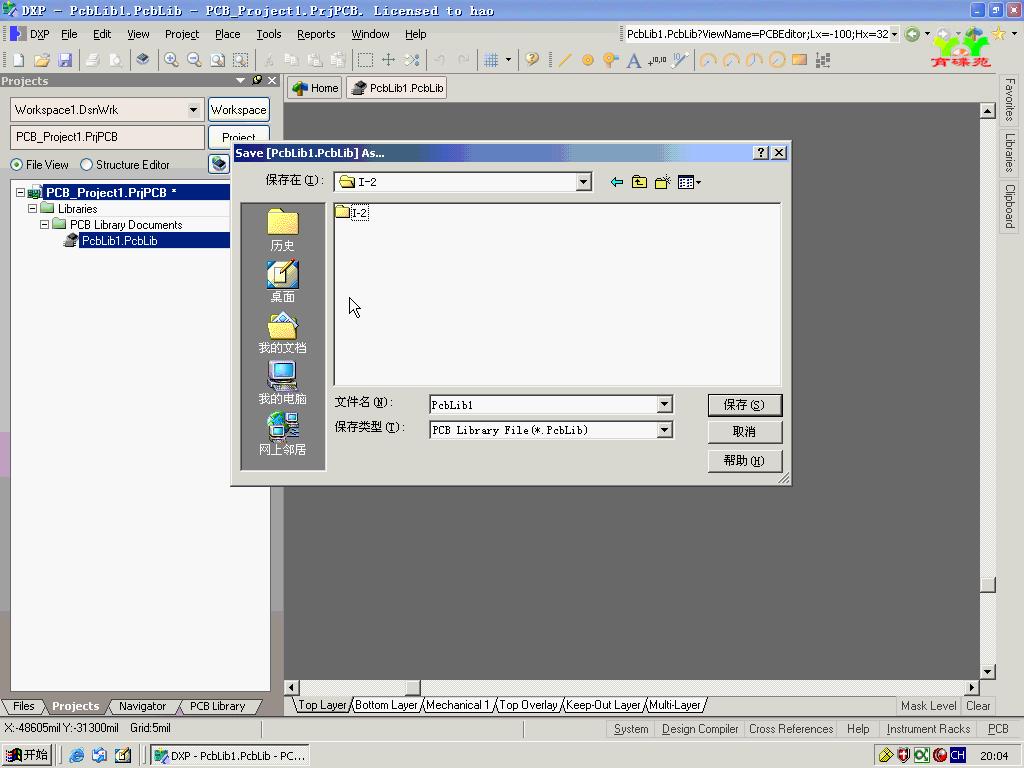Select the Top Overlay layer tab
Viewport: 1024px width, 768px height.
point(528,705)
